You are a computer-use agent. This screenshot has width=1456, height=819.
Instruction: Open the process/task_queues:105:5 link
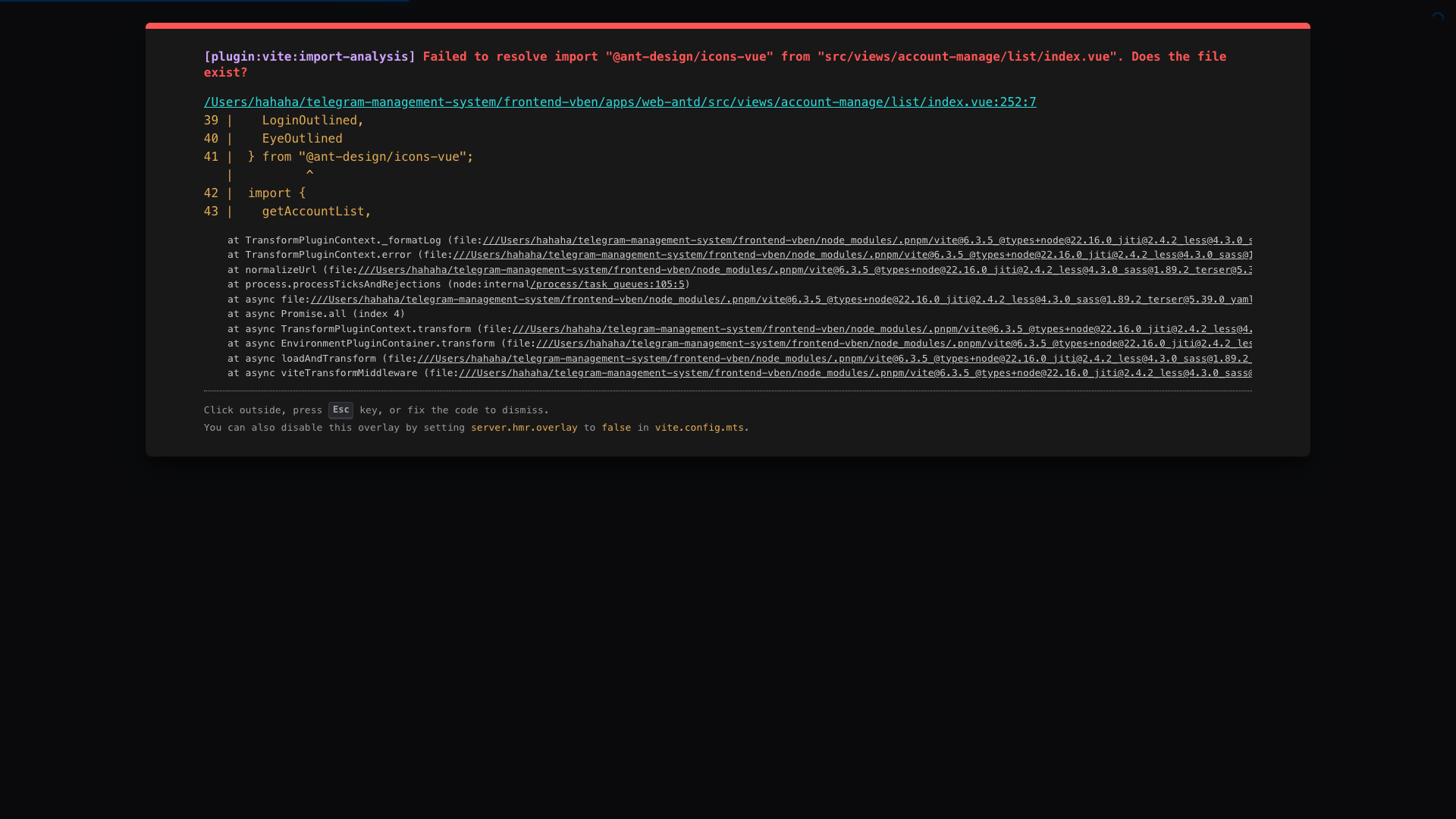pos(607,284)
